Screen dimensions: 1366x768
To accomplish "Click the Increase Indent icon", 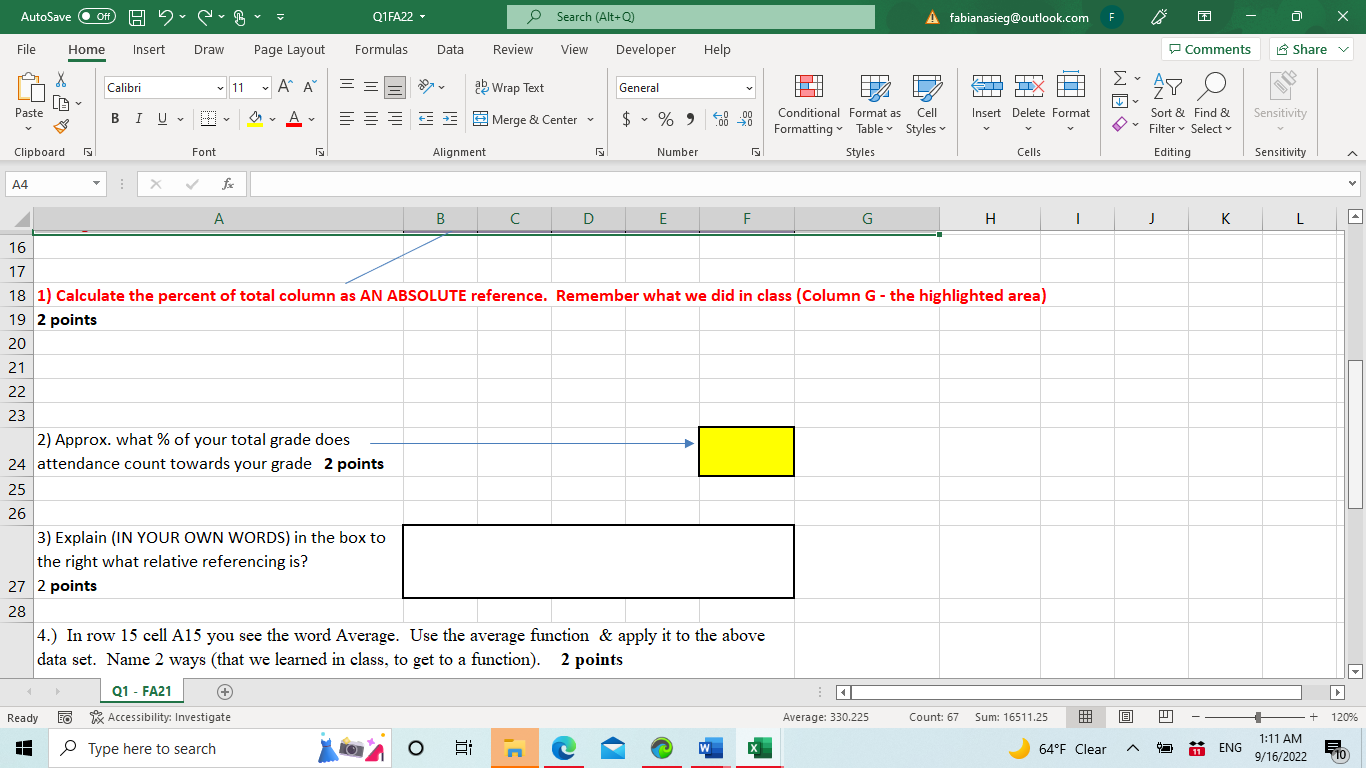I will pos(449,119).
